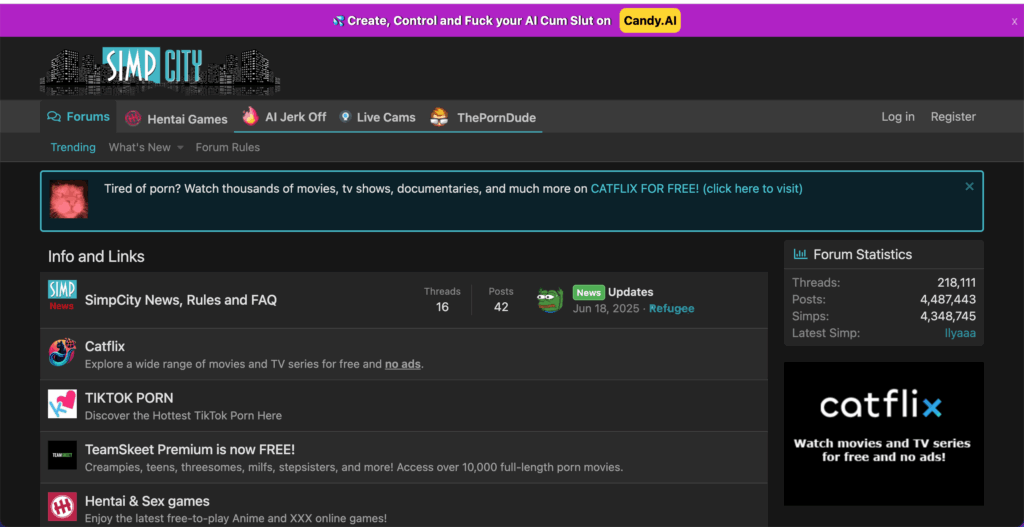Select Trending in the sub-navigation
This screenshot has width=1024, height=527.
73,147
